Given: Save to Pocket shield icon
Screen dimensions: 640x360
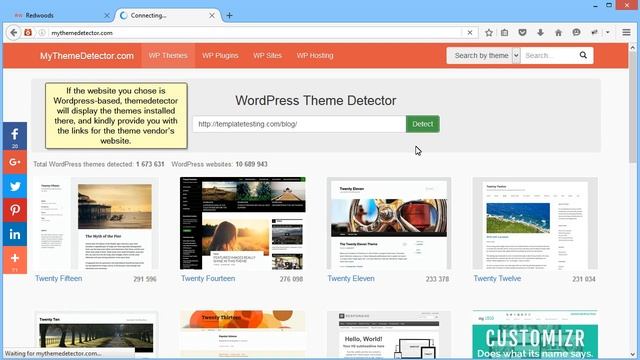Looking at the screenshot, I should (522, 33).
